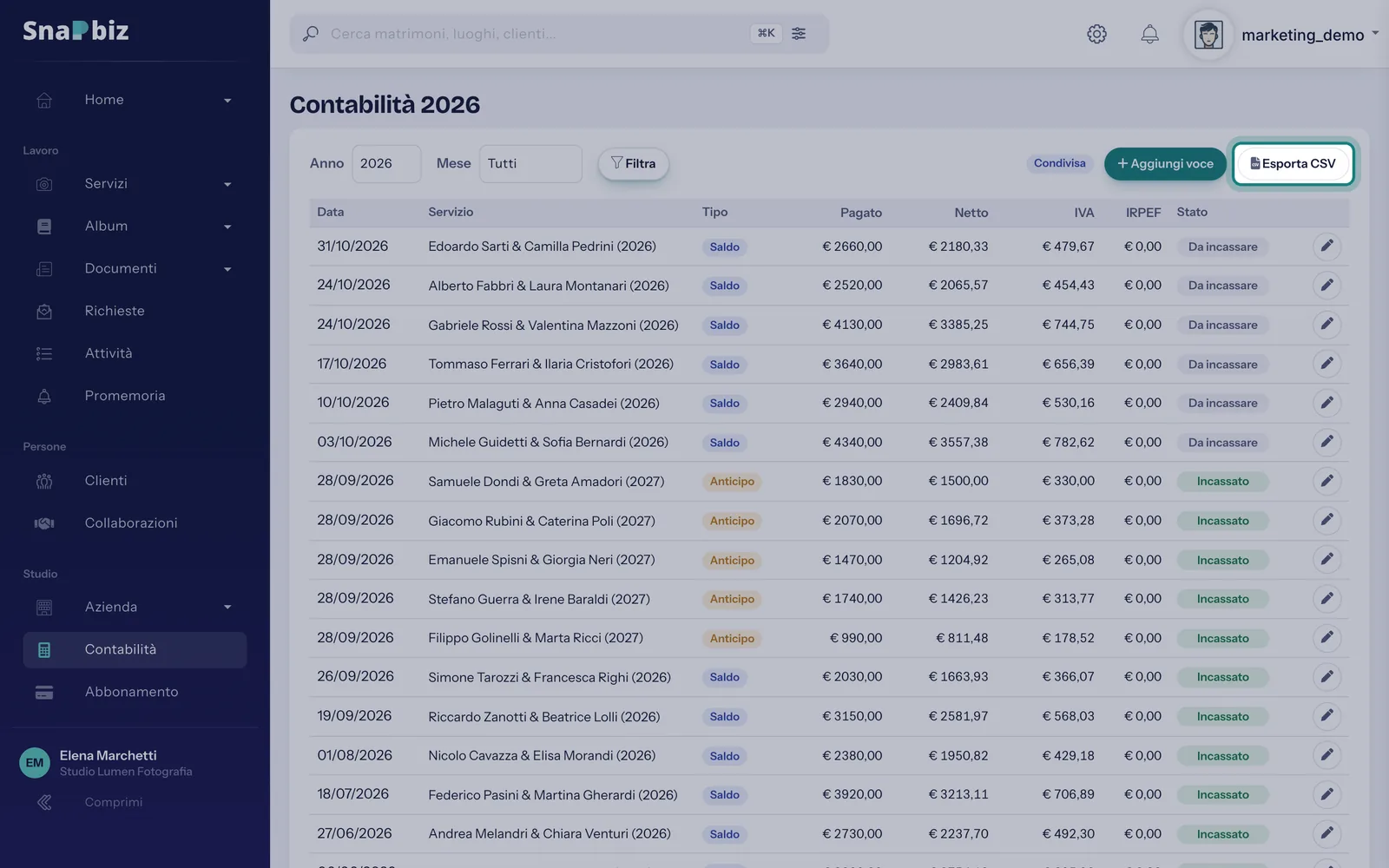Click the marketing_demo avatar thumbnail
Viewport: 1389px width, 868px height.
click(x=1208, y=35)
